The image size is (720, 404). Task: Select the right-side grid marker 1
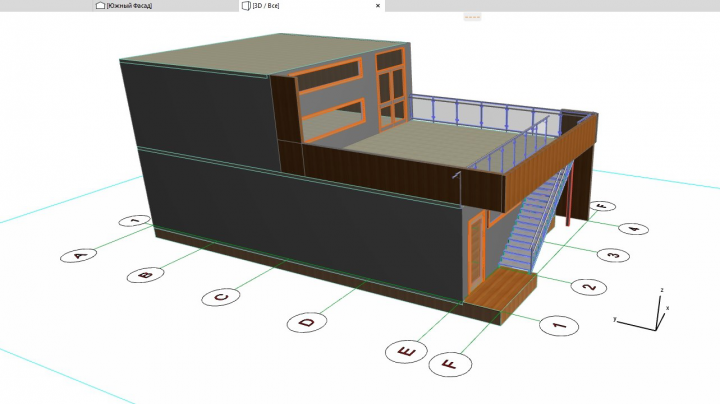[559, 325]
